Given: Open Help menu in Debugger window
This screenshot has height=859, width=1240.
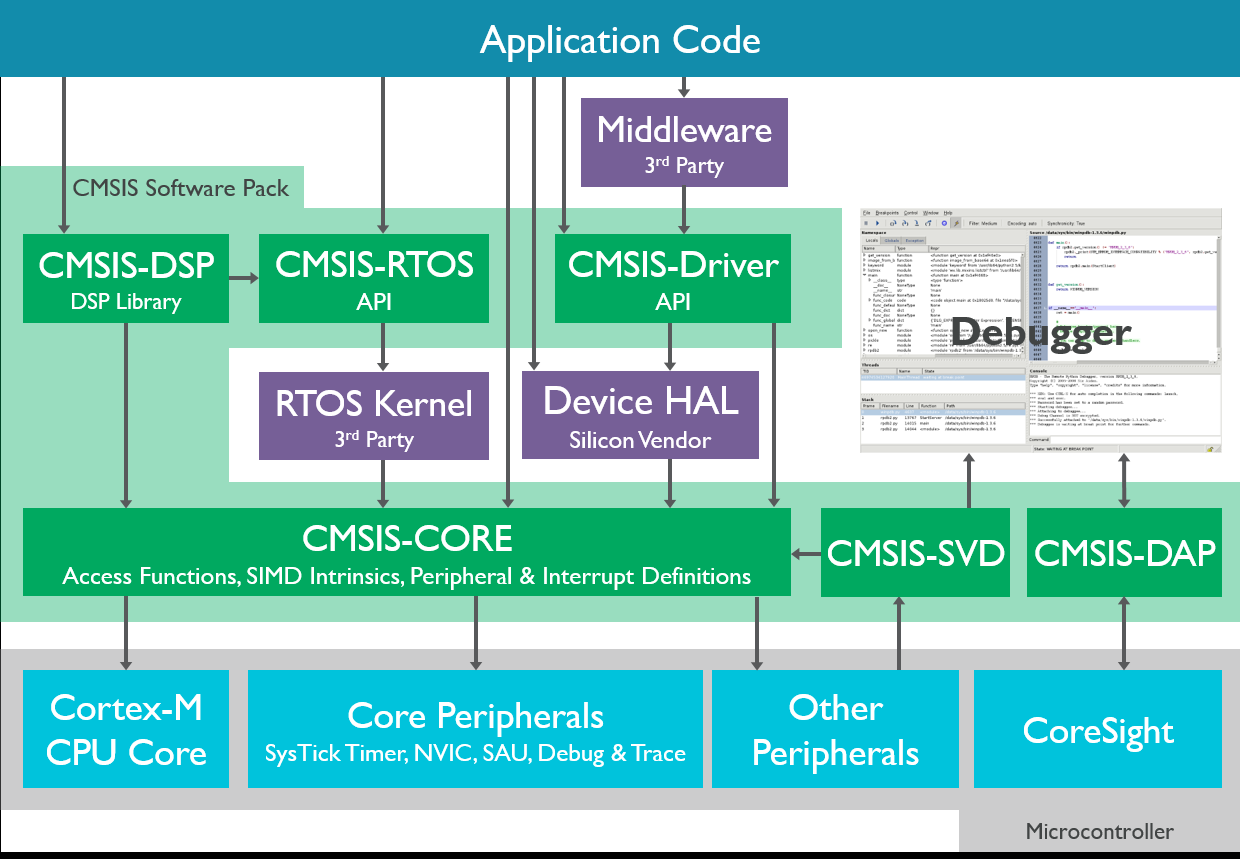Looking at the screenshot, I should pyautogui.click(x=948, y=213).
